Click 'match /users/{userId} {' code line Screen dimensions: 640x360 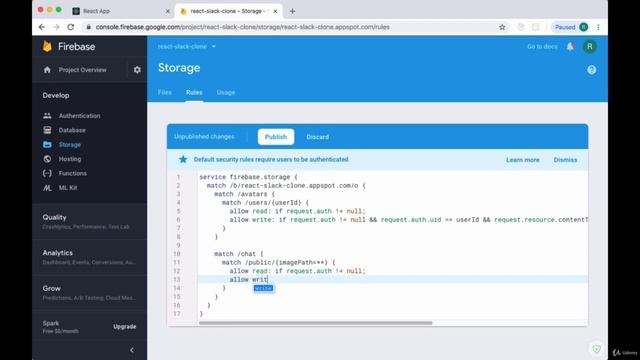[x=265, y=203]
